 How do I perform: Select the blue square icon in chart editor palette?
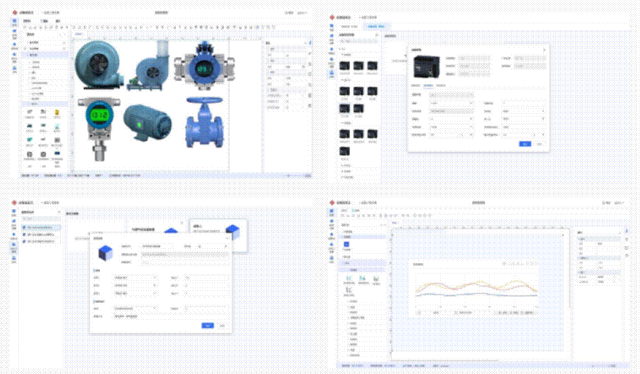(x=347, y=244)
